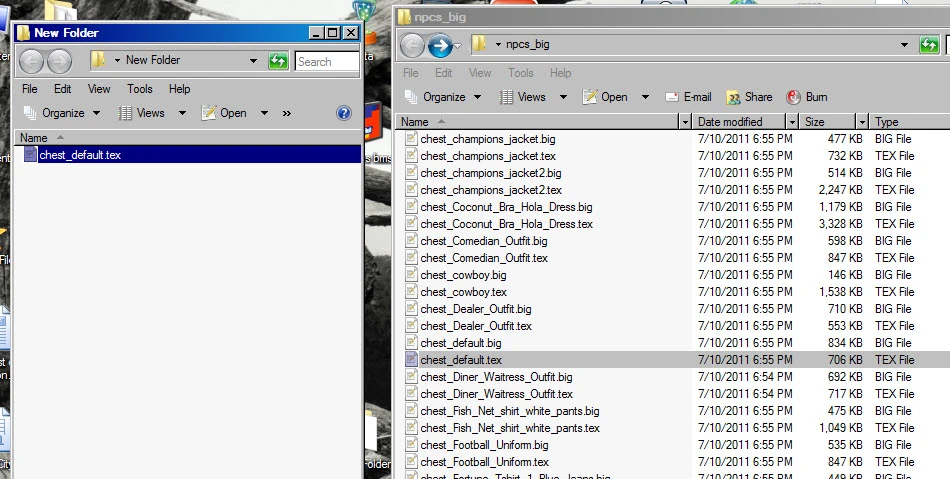Sort by Name column header in npcs_big
950x479 pixels.
(538, 122)
